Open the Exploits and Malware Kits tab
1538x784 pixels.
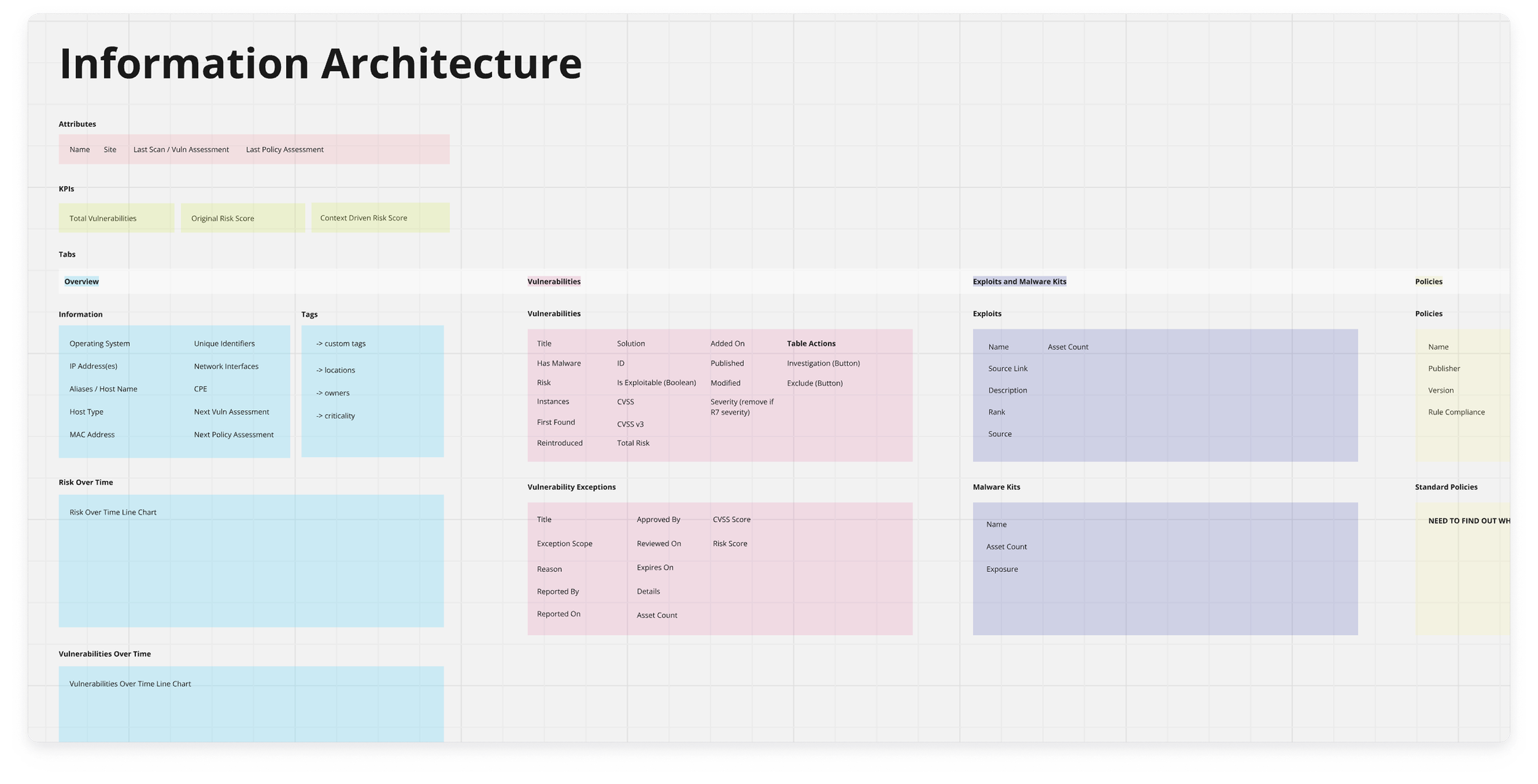pos(1019,282)
